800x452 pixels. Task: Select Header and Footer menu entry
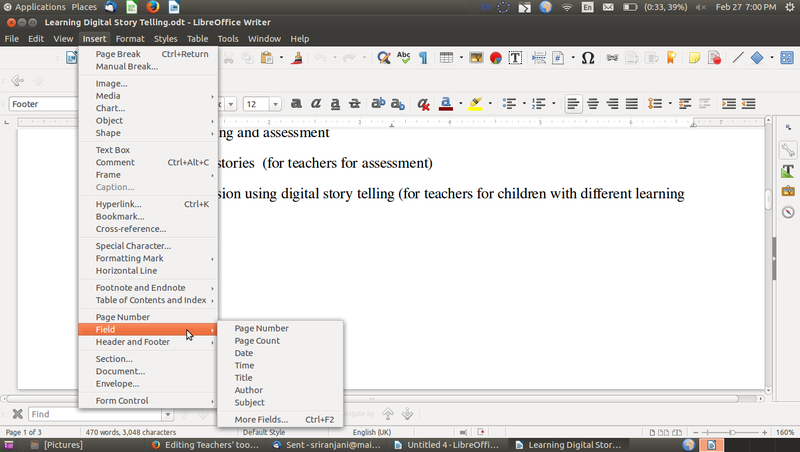coord(148,342)
